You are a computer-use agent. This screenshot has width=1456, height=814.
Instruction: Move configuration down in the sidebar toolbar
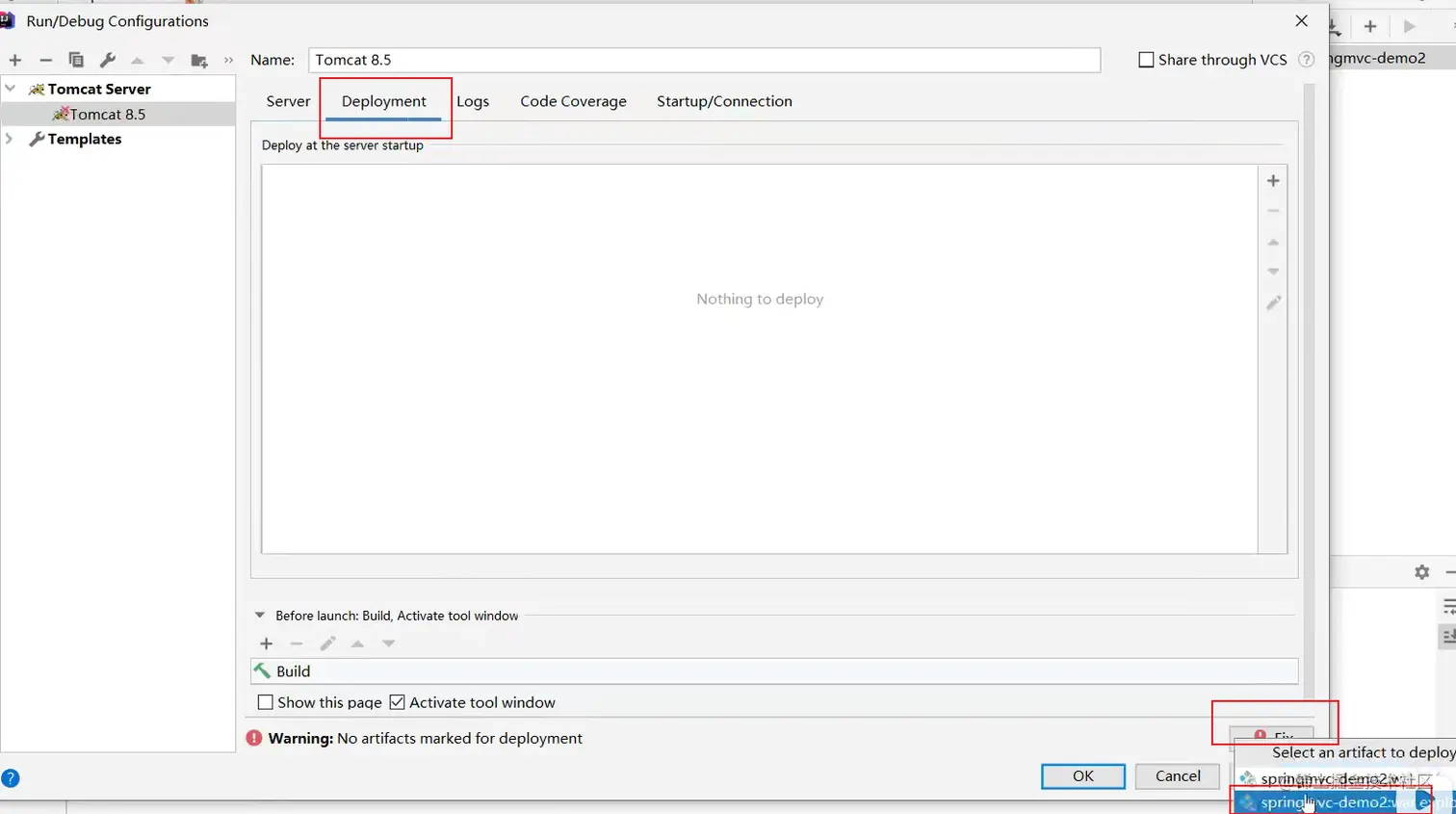click(168, 60)
